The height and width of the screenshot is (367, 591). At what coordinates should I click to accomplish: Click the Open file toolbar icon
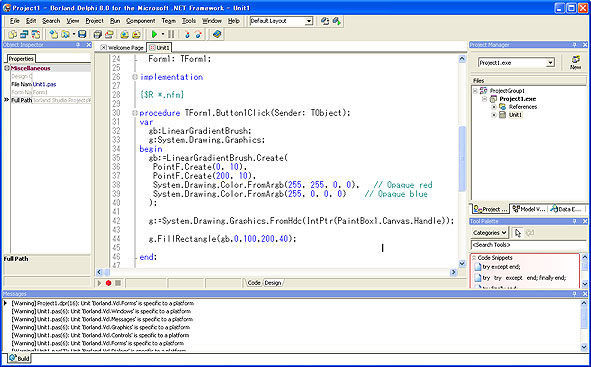(66, 34)
